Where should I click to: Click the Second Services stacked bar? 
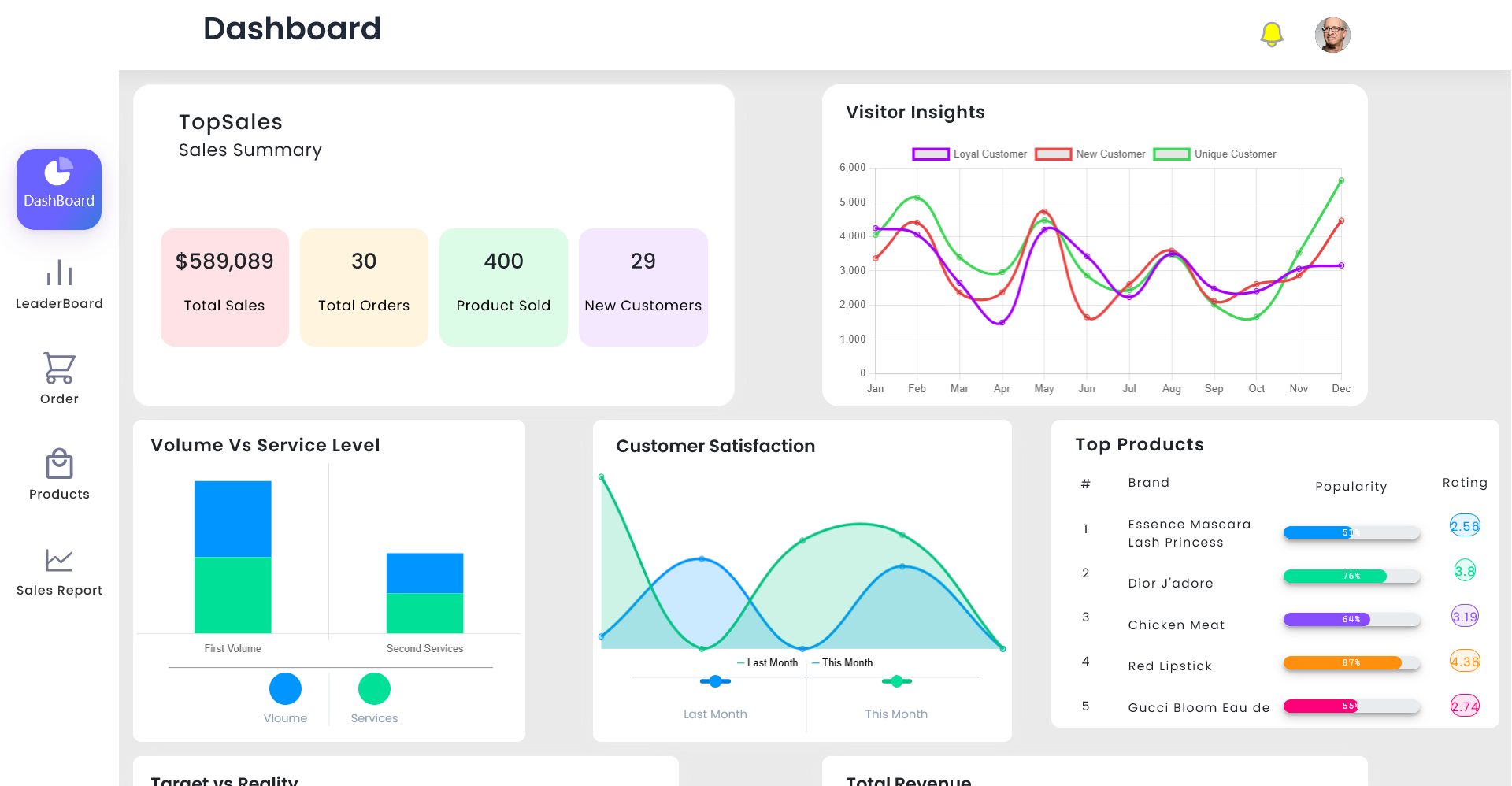[x=424, y=593]
